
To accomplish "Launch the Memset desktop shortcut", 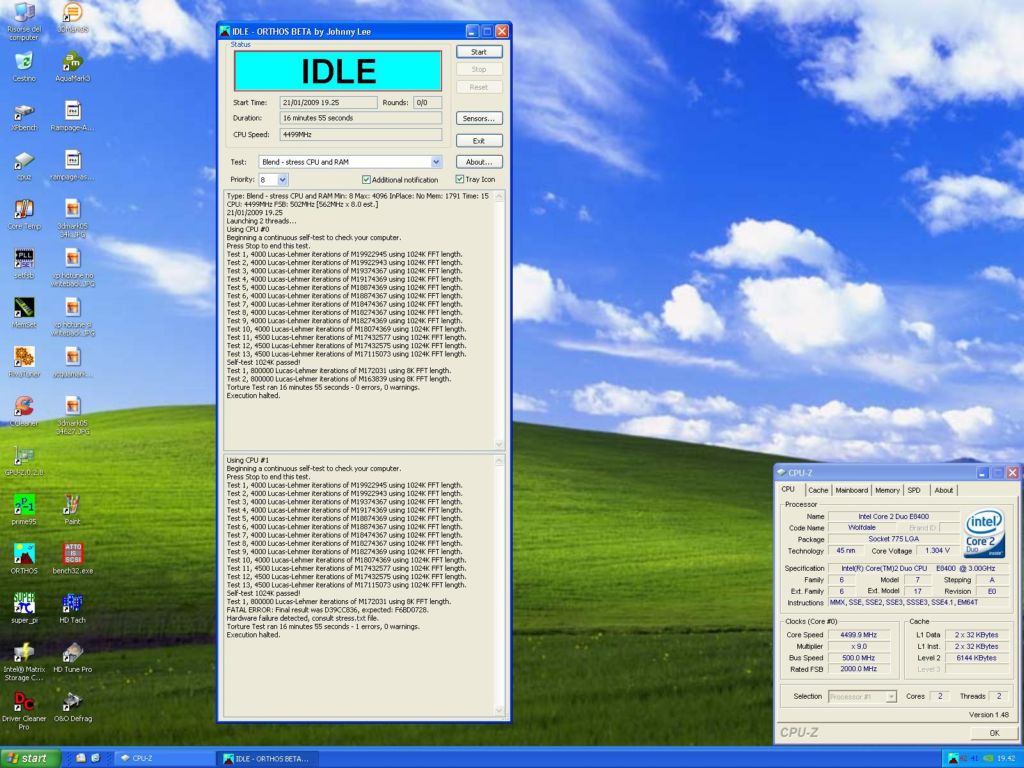I will click(24, 313).
